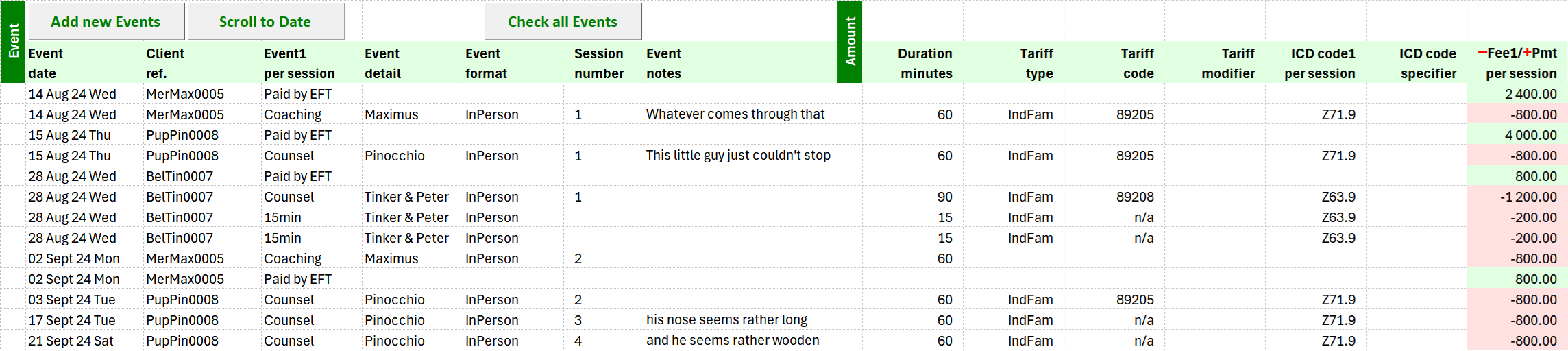This screenshot has width=1568, height=351.
Task: Select the 14 Aug 24 Wed Coaching cell
Action: pos(293,114)
